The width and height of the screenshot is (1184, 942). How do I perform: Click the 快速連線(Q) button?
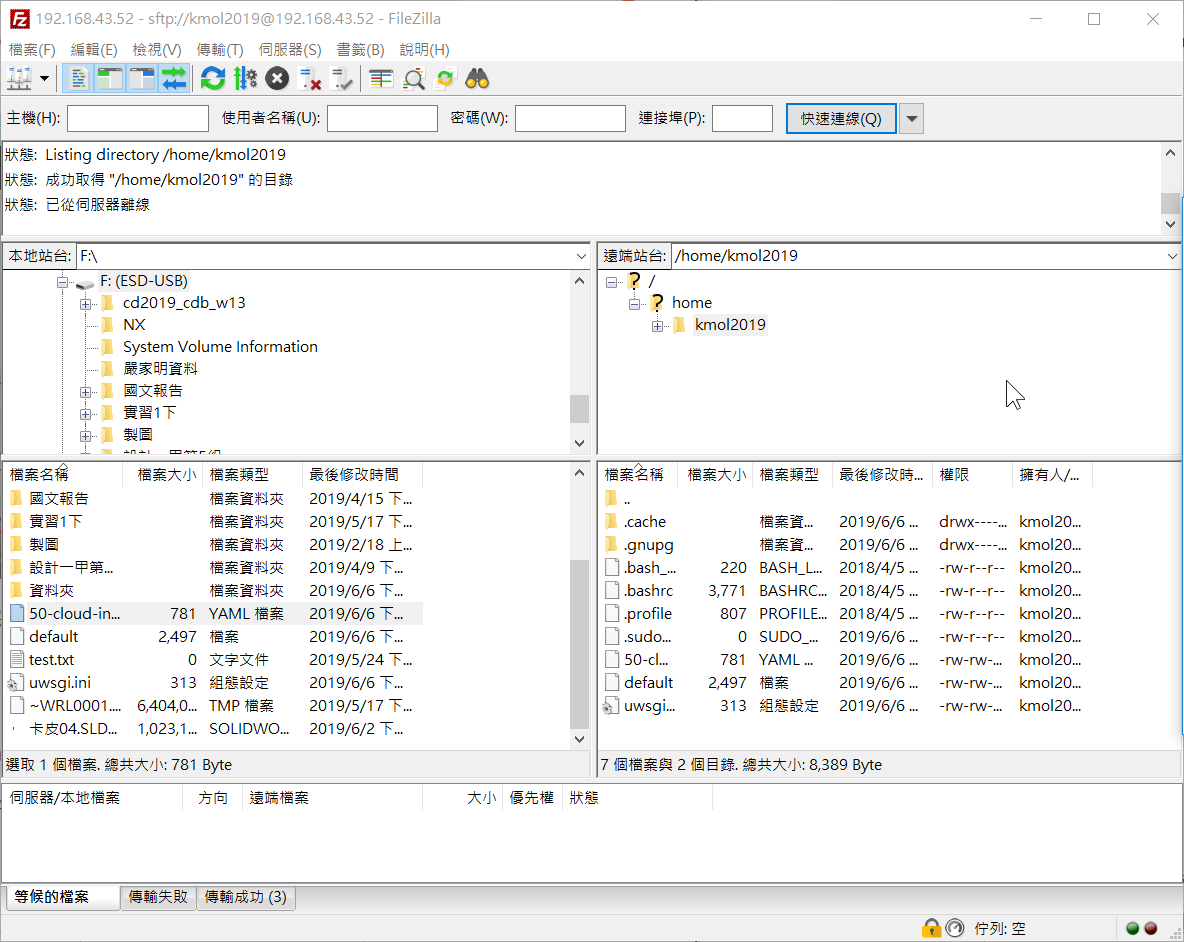point(841,119)
